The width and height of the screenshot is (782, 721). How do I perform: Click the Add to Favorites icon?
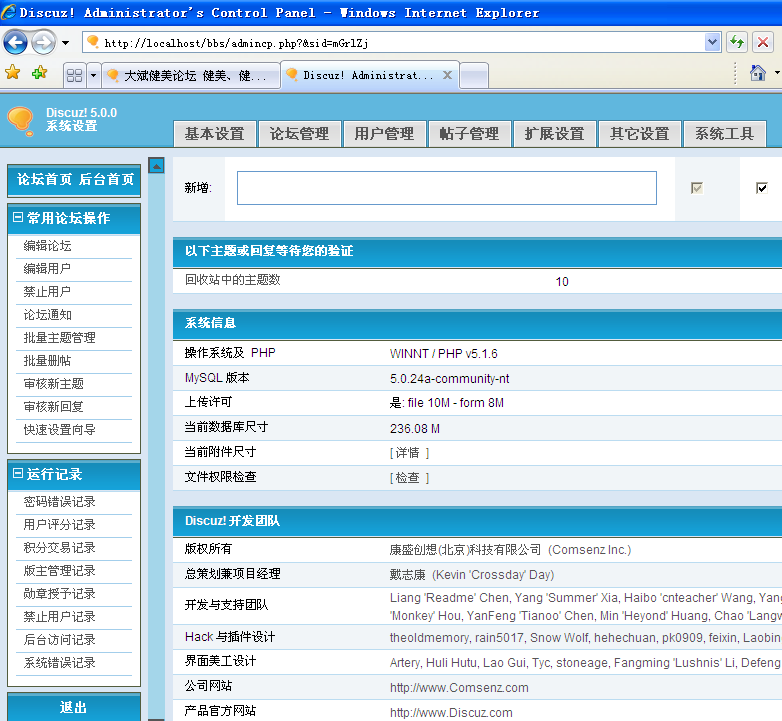(x=39, y=73)
